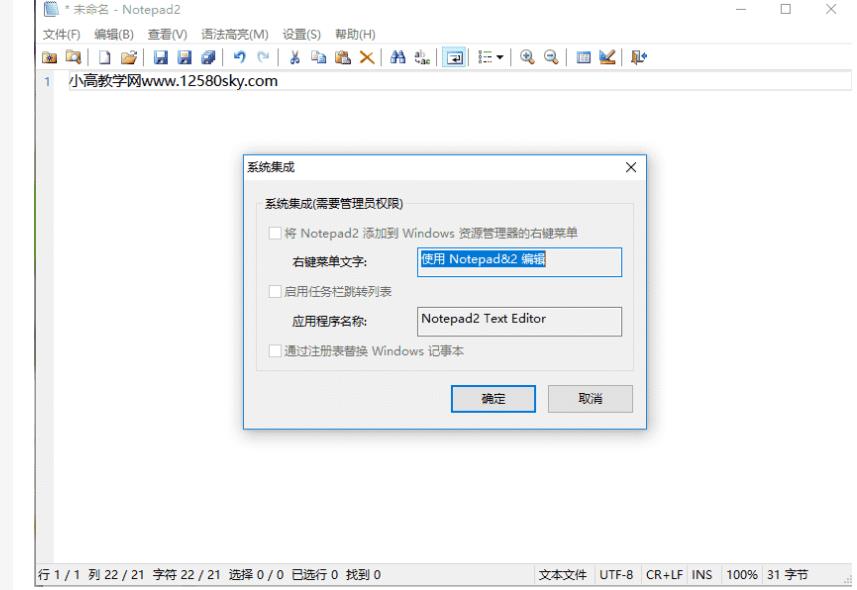Open Find with the binoculars icon

(x=398, y=57)
